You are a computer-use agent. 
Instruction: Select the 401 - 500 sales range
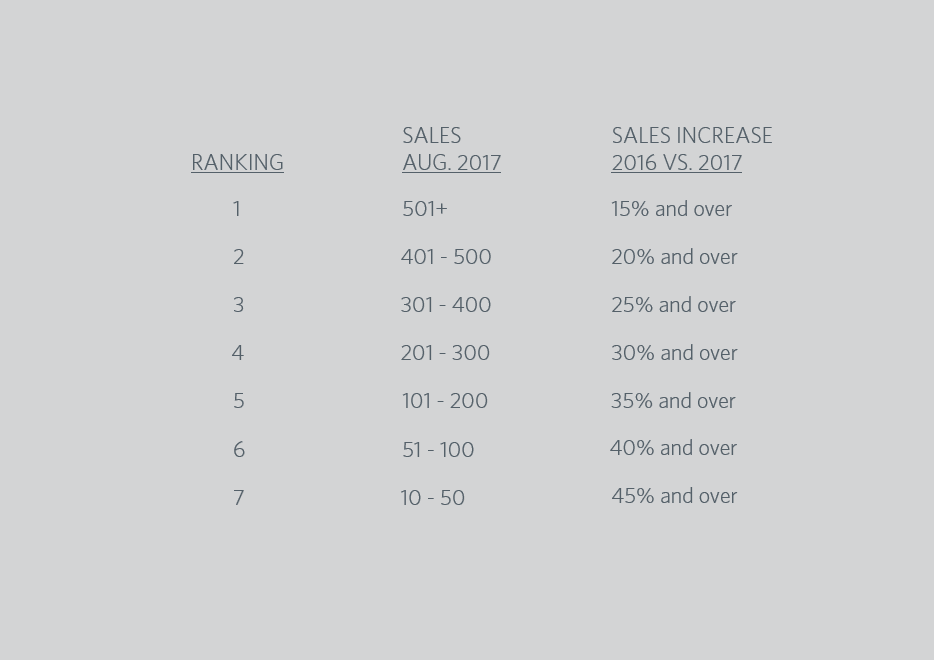coord(446,257)
